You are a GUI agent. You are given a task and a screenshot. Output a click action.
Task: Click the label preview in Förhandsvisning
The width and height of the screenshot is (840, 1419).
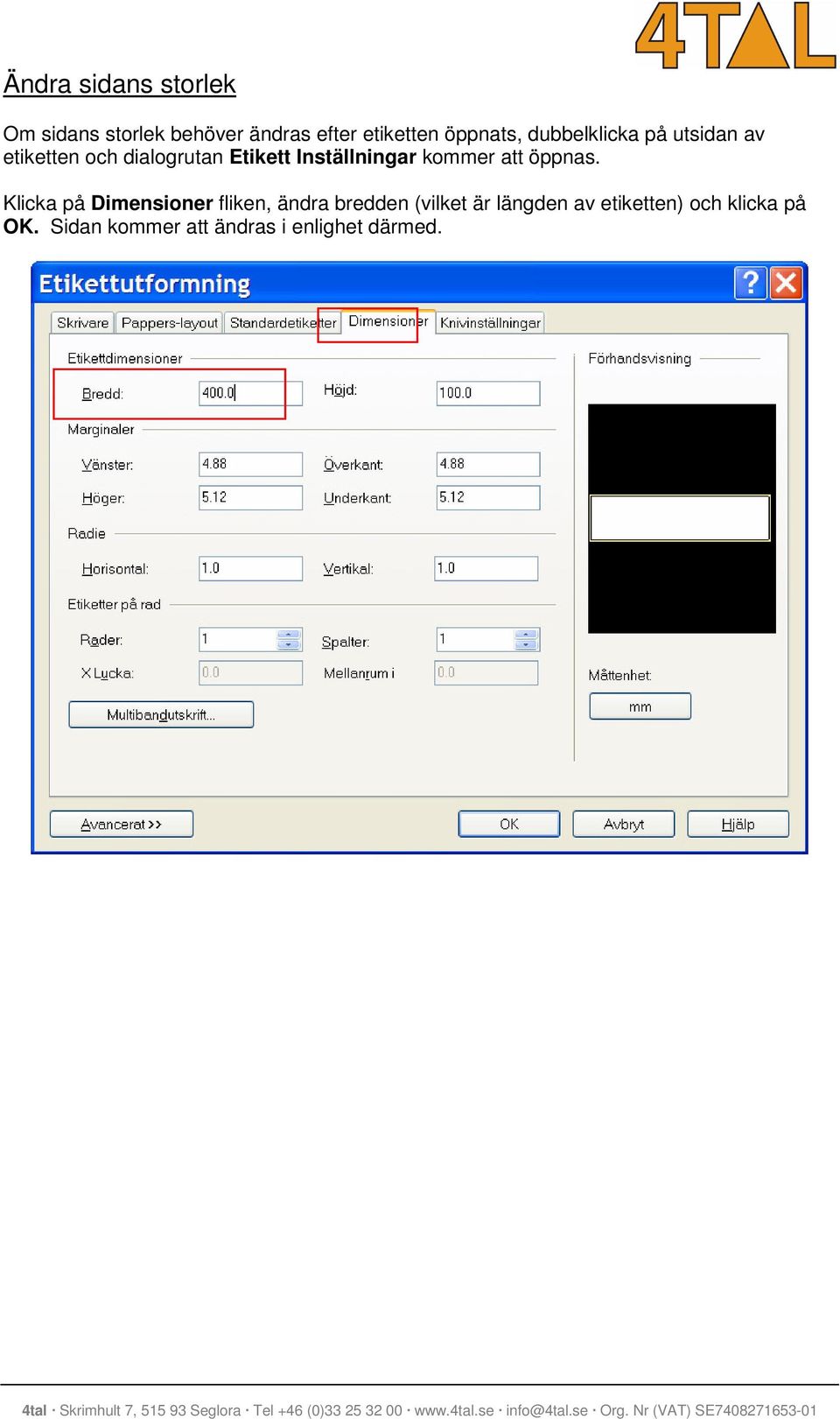point(680,518)
